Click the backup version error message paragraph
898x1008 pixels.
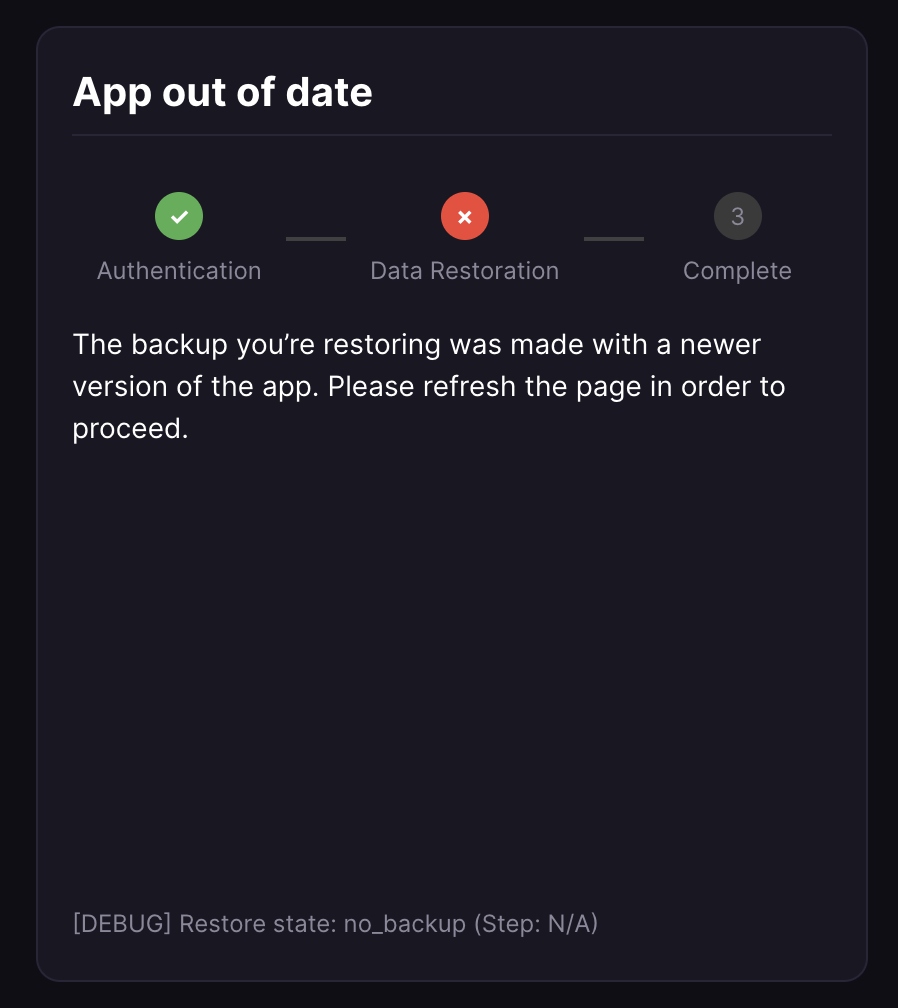click(430, 386)
